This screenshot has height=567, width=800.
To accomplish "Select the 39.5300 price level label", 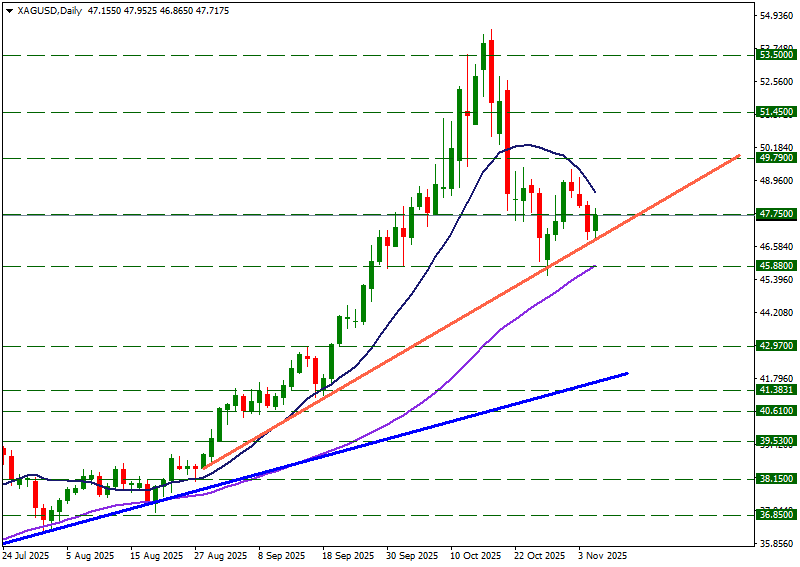I will [x=776, y=440].
